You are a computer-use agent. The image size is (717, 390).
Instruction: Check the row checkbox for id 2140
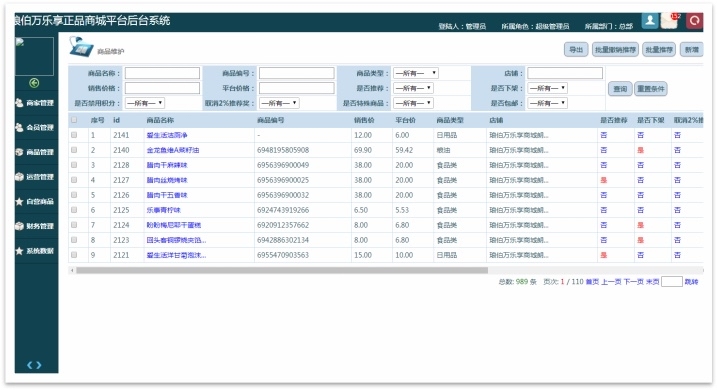[74, 150]
